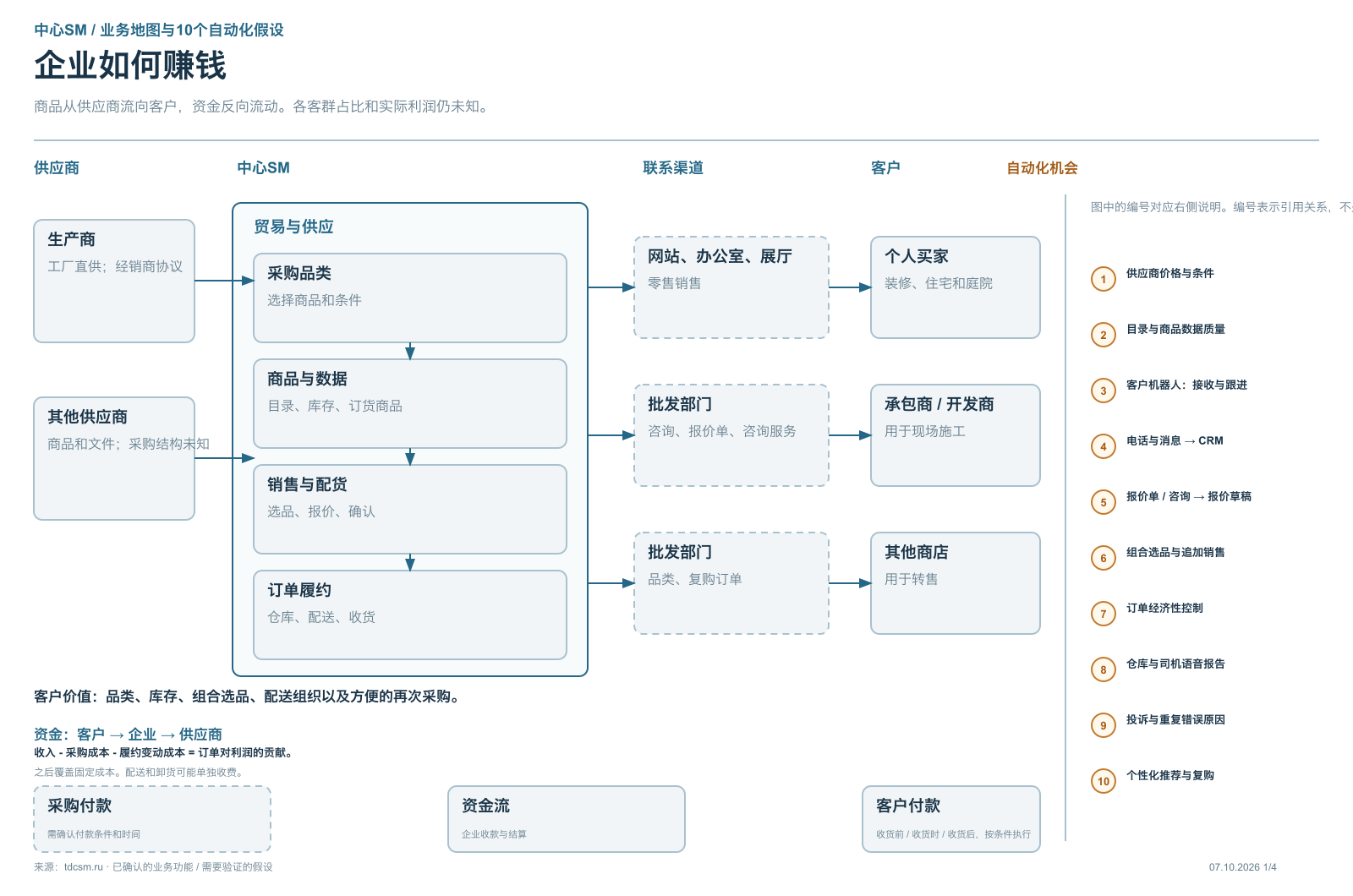
Task: Select circle 4 beside 电话与消息 → CRM
Action: click(x=1104, y=446)
